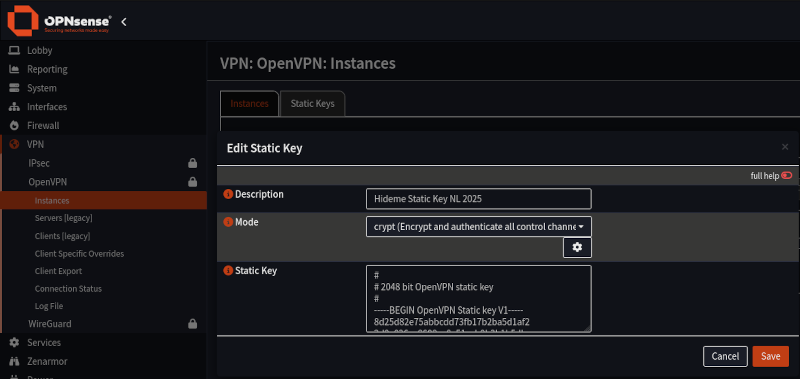The image size is (800, 379).
Task: Open Connection Status in sidebar
Action: pos(68,289)
